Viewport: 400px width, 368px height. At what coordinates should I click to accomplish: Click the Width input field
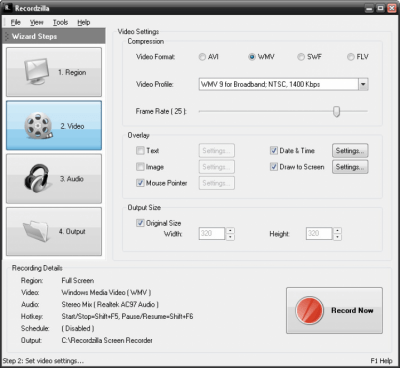coord(212,233)
